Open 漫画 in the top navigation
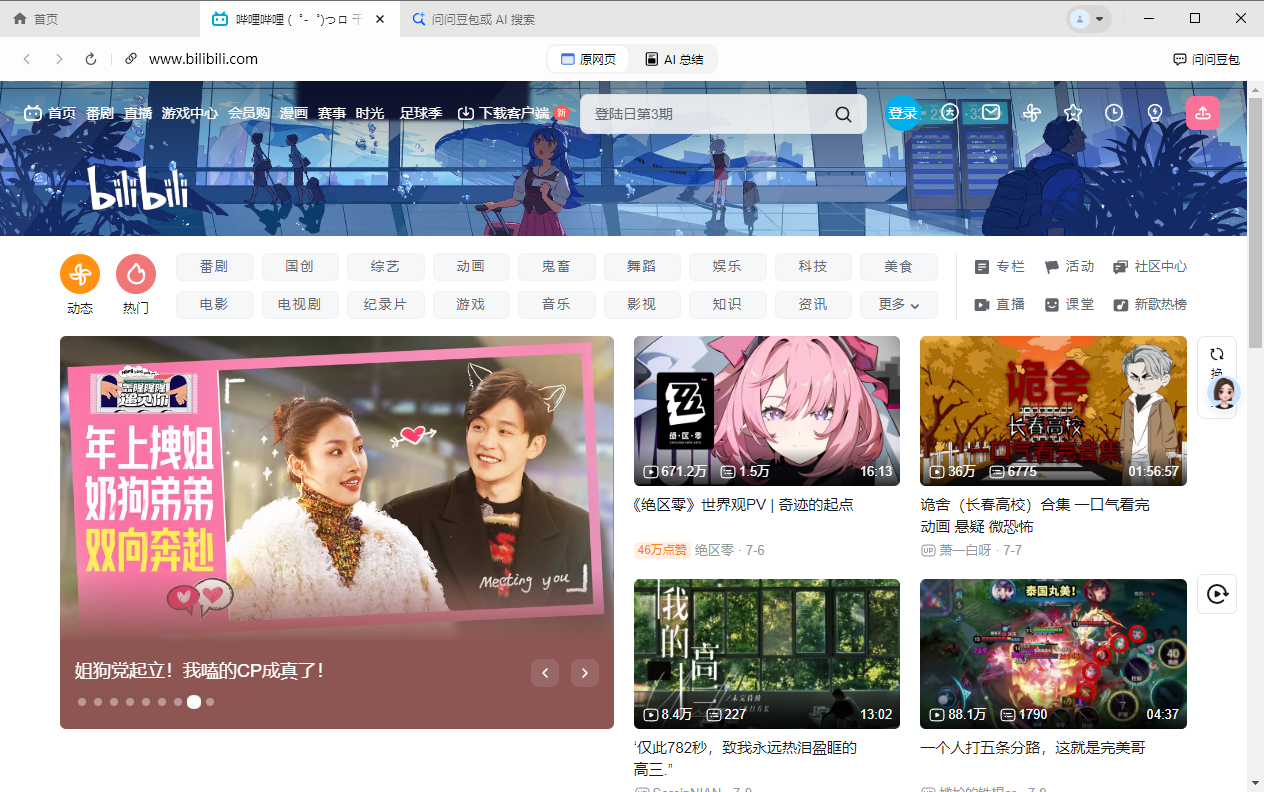Screen dimensions: 1264x792 (x=294, y=113)
